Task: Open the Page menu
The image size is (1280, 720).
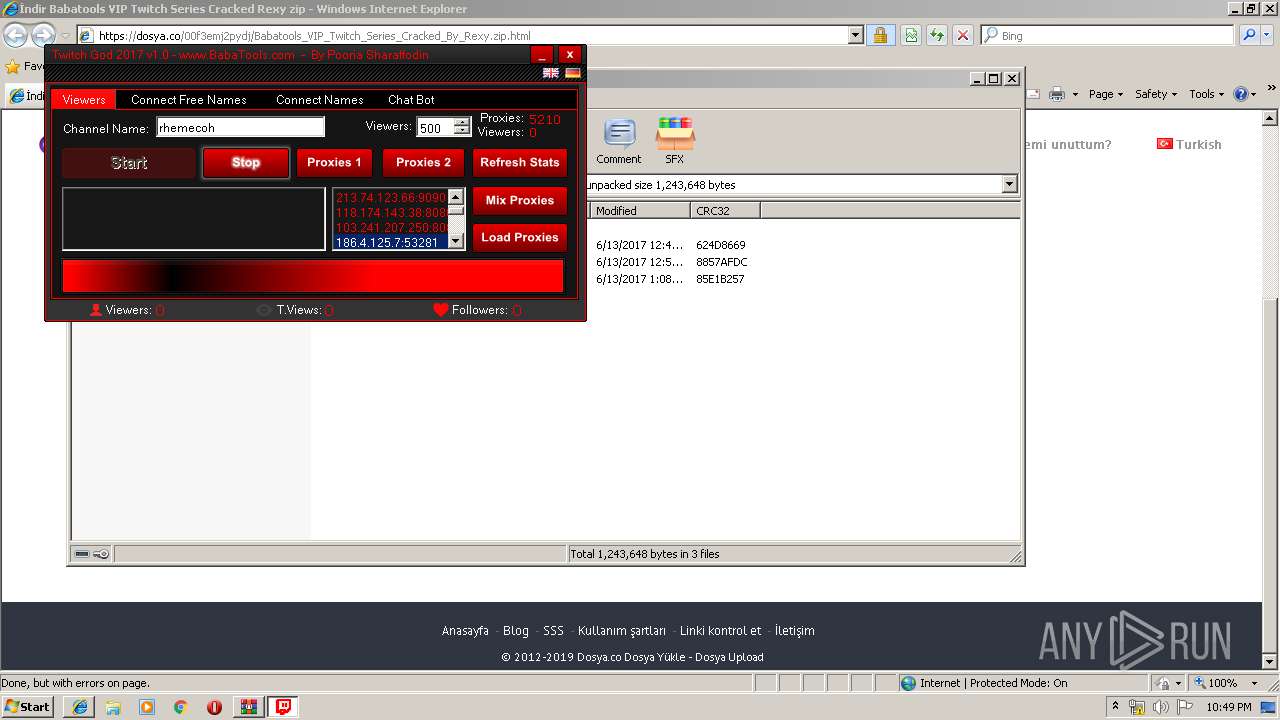Action: coord(1106,94)
